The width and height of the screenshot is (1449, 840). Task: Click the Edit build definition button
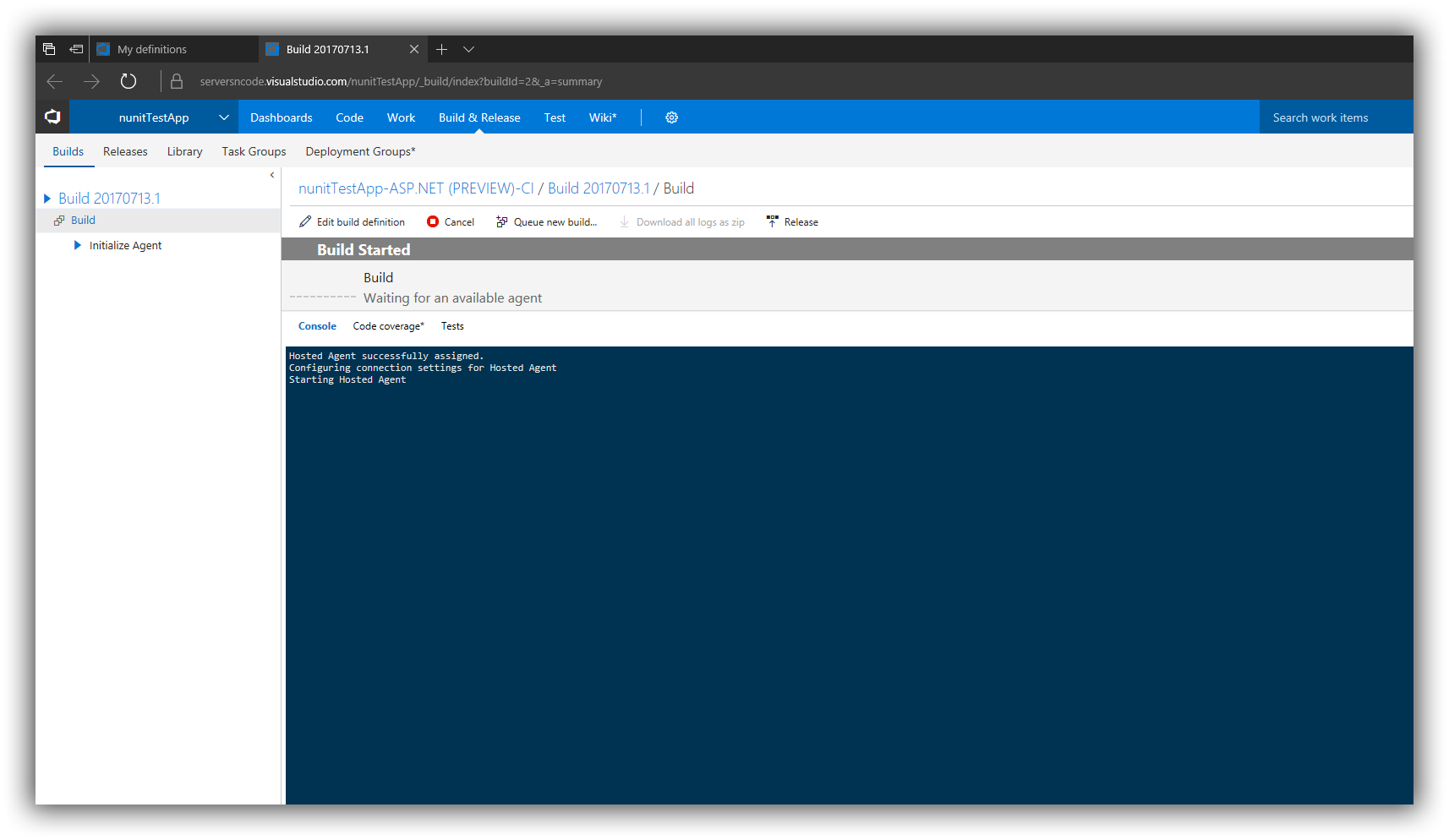(x=352, y=221)
